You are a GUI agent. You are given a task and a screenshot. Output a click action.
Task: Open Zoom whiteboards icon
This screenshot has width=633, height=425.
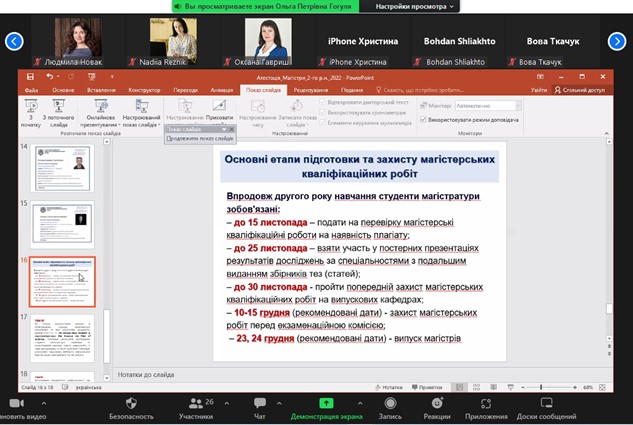(x=547, y=403)
